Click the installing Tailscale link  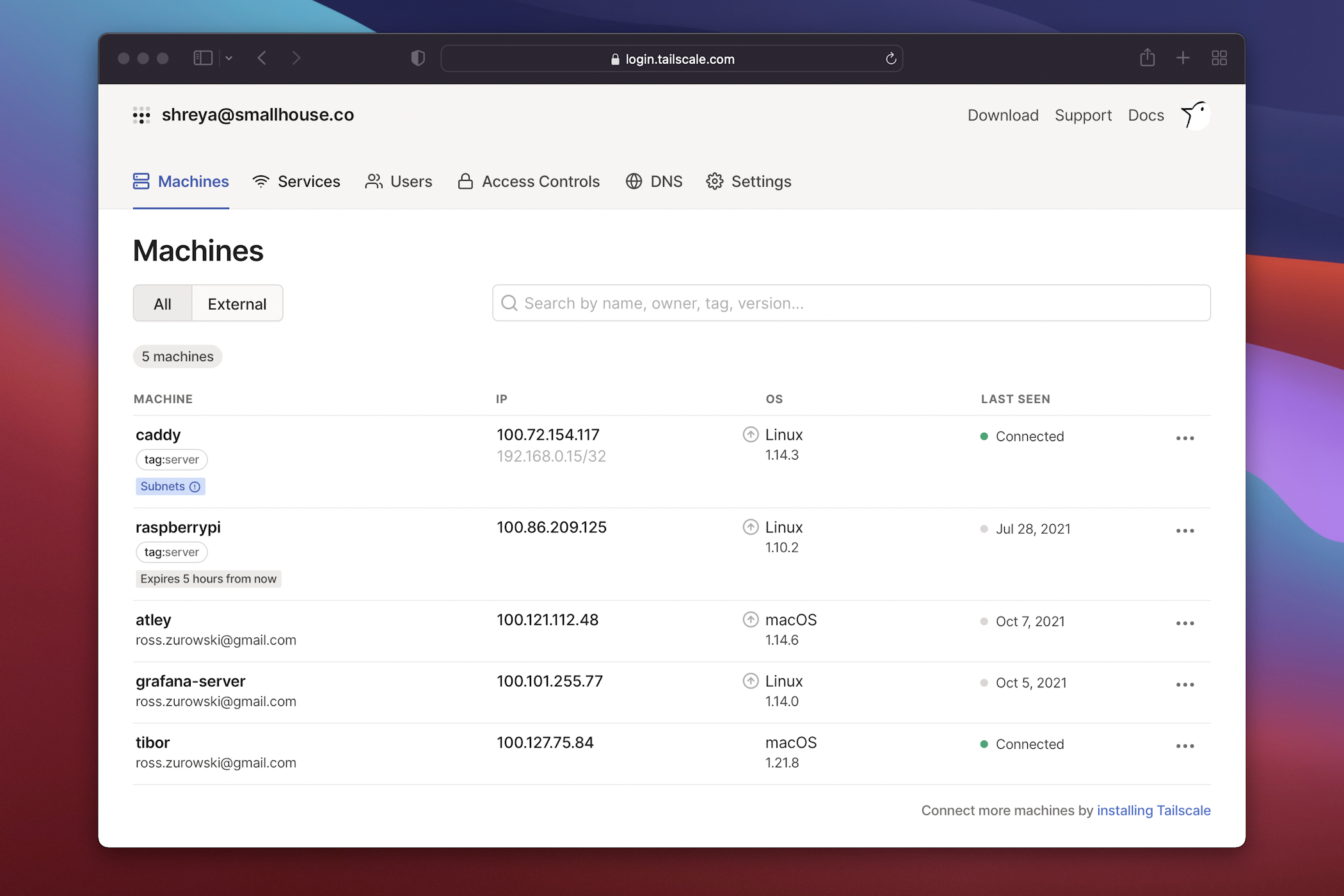click(x=1153, y=810)
